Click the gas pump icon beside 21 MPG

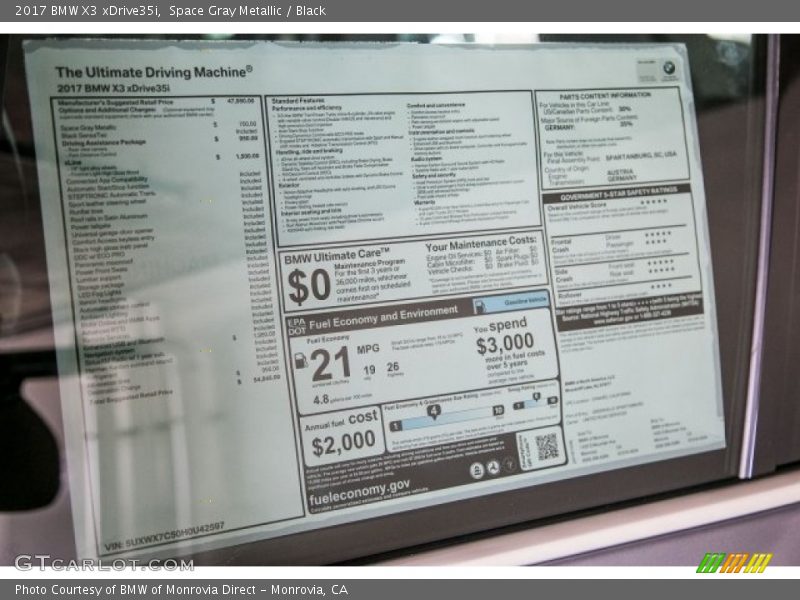301,360
